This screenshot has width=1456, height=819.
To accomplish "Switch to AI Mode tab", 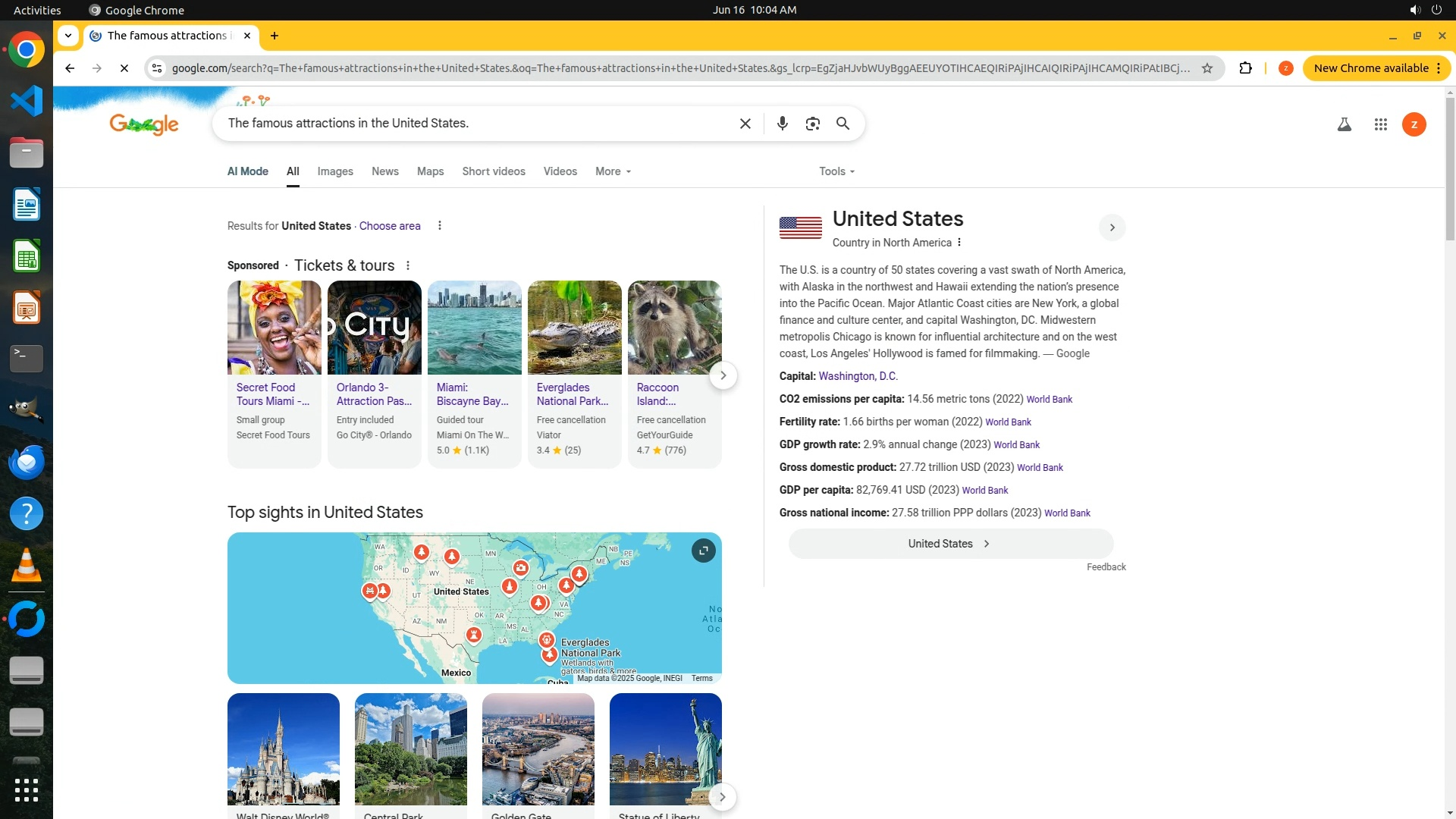I will coord(247,171).
